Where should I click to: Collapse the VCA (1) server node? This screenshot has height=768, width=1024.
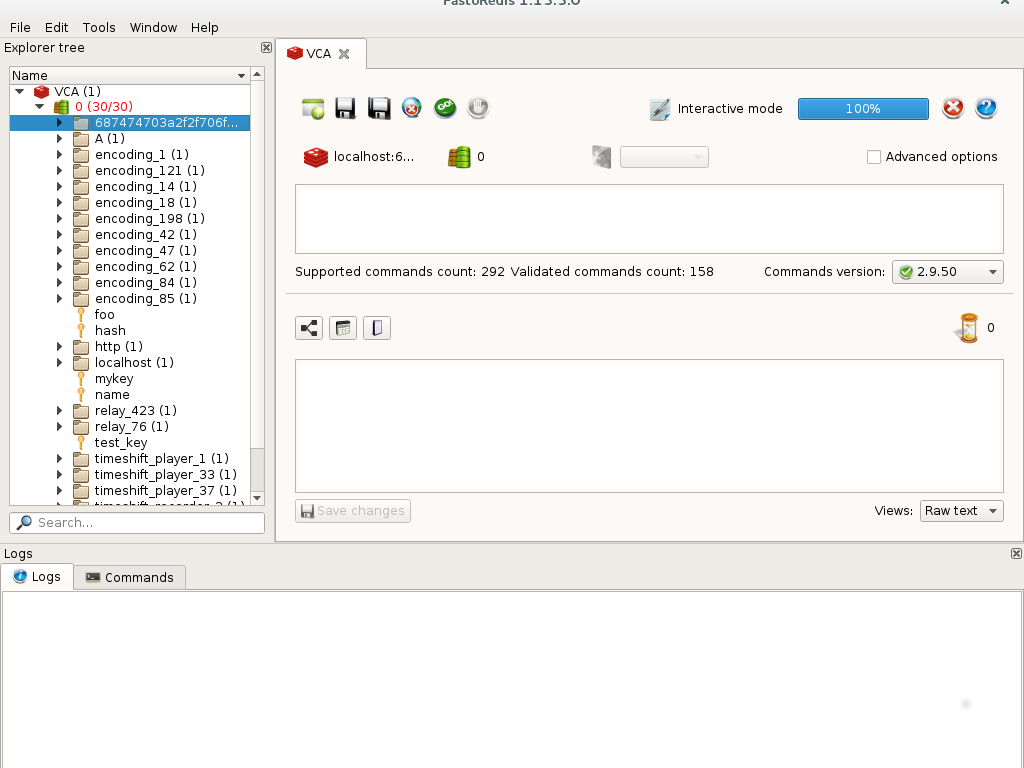[x=20, y=91]
